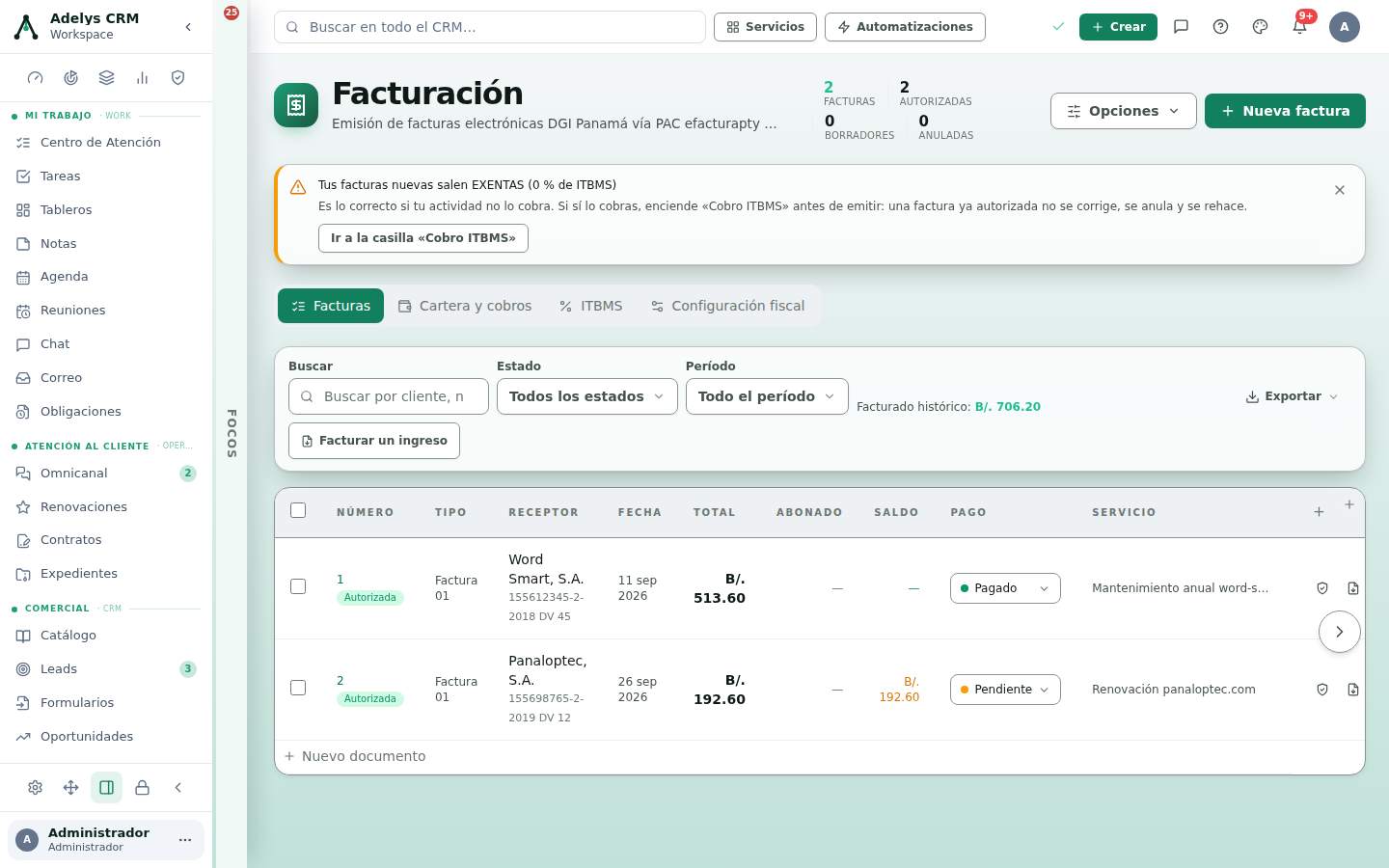The width and height of the screenshot is (1389, 868).
Task: Select all invoices header checkbox
Action: (x=298, y=510)
